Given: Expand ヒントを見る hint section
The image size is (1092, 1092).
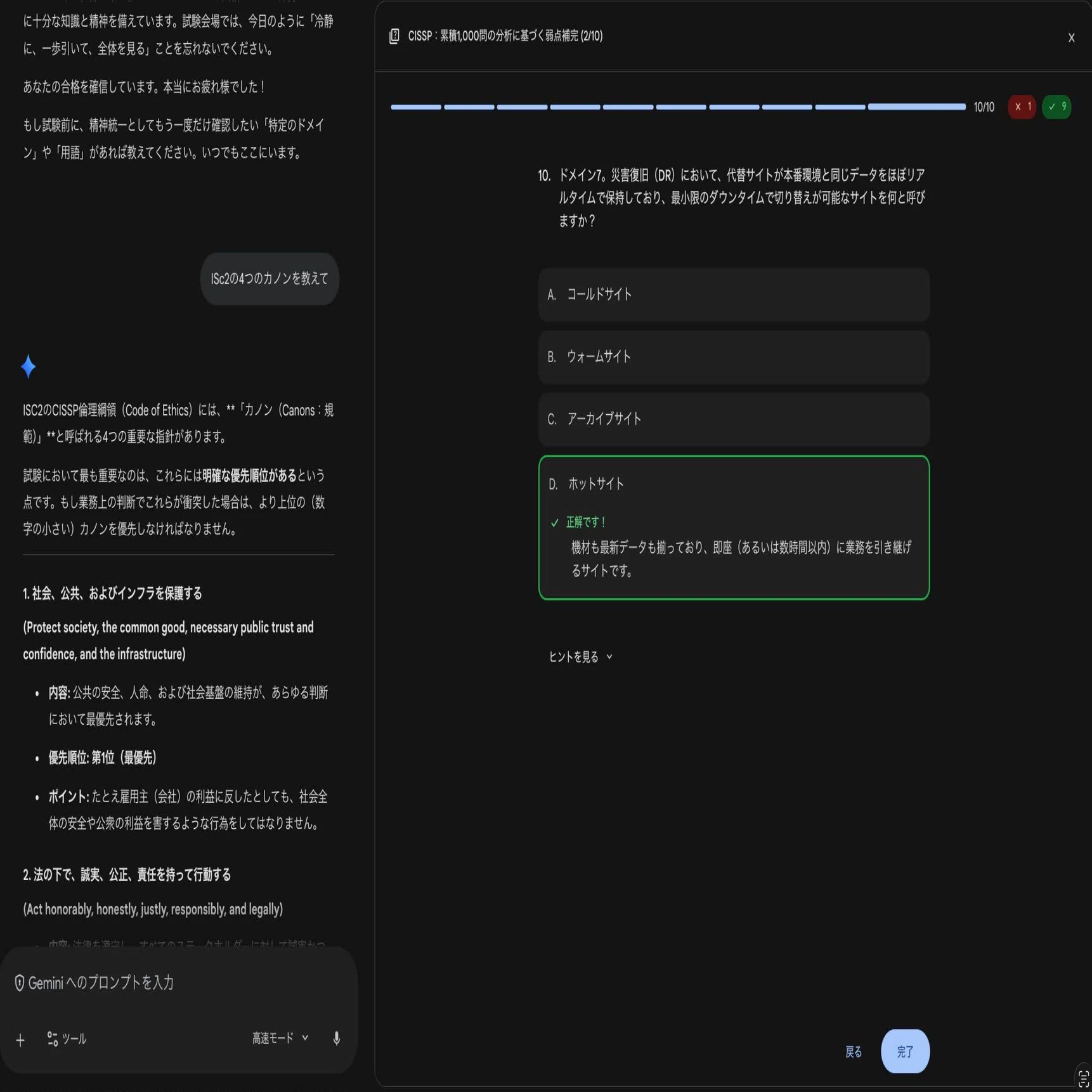Looking at the screenshot, I should [x=580, y=657].
